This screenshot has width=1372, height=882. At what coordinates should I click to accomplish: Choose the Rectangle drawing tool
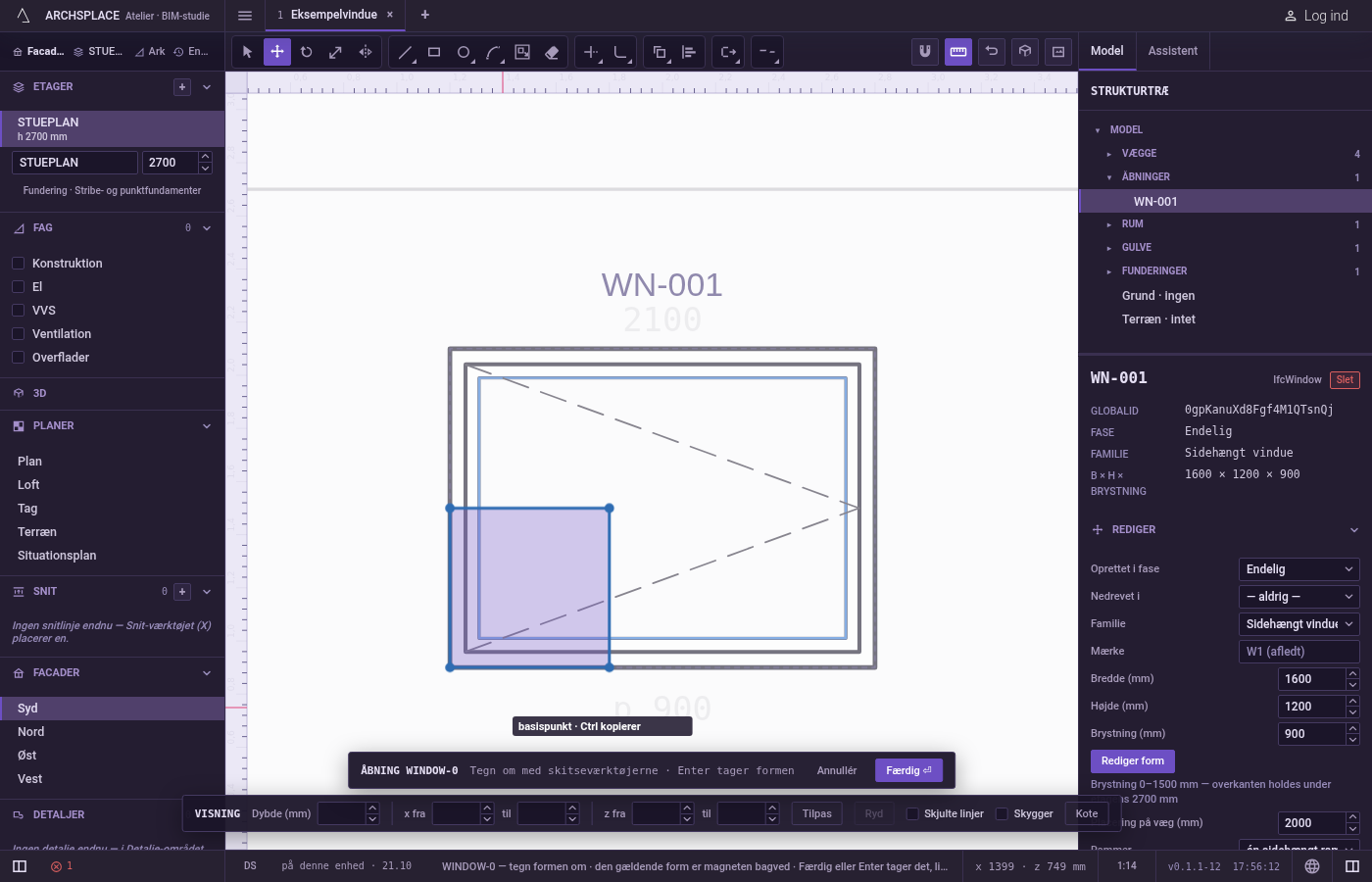coord(434,52)
